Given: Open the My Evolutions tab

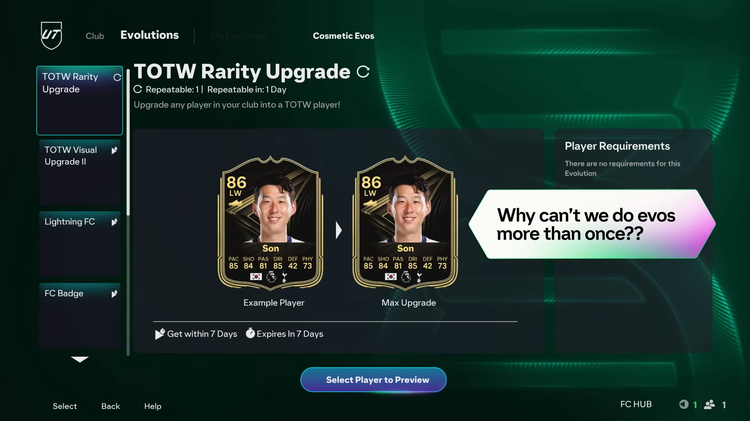Looking at the screenshot, I should click(239, 36).
